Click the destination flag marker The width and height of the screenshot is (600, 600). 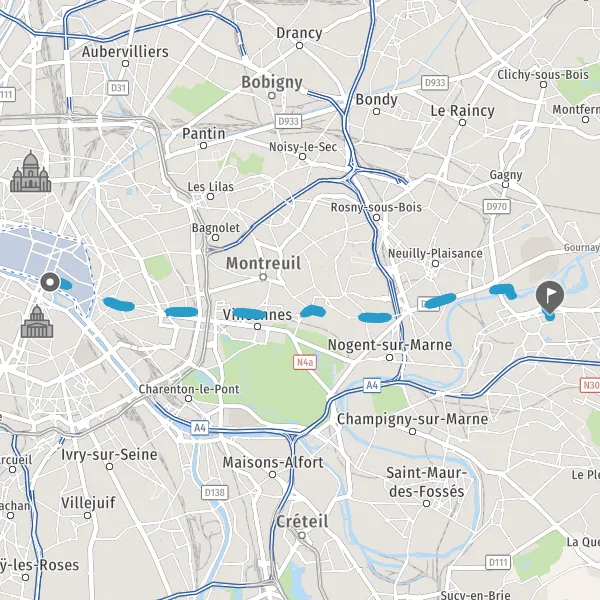[549, 297]
